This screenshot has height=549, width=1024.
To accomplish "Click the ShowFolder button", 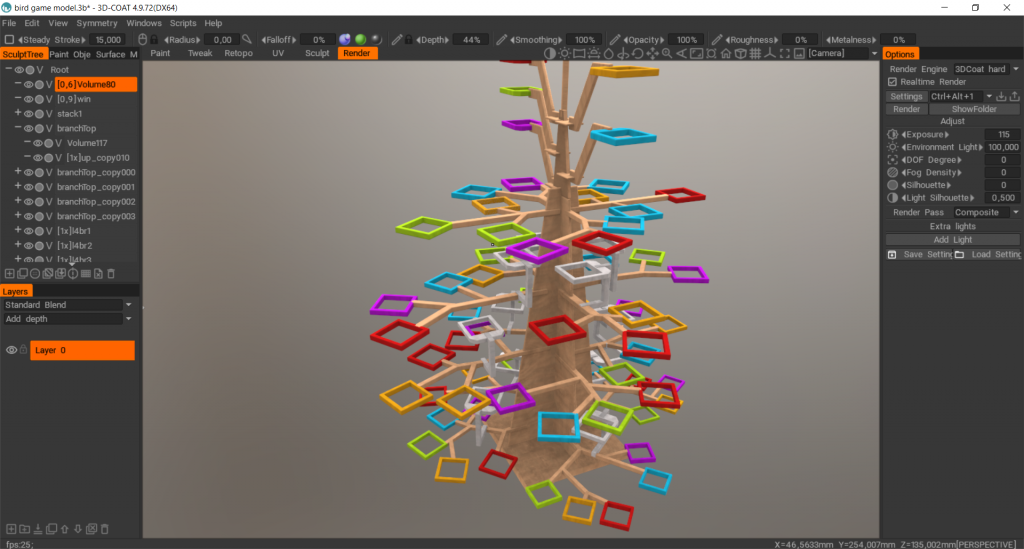I will click(974, 110).
